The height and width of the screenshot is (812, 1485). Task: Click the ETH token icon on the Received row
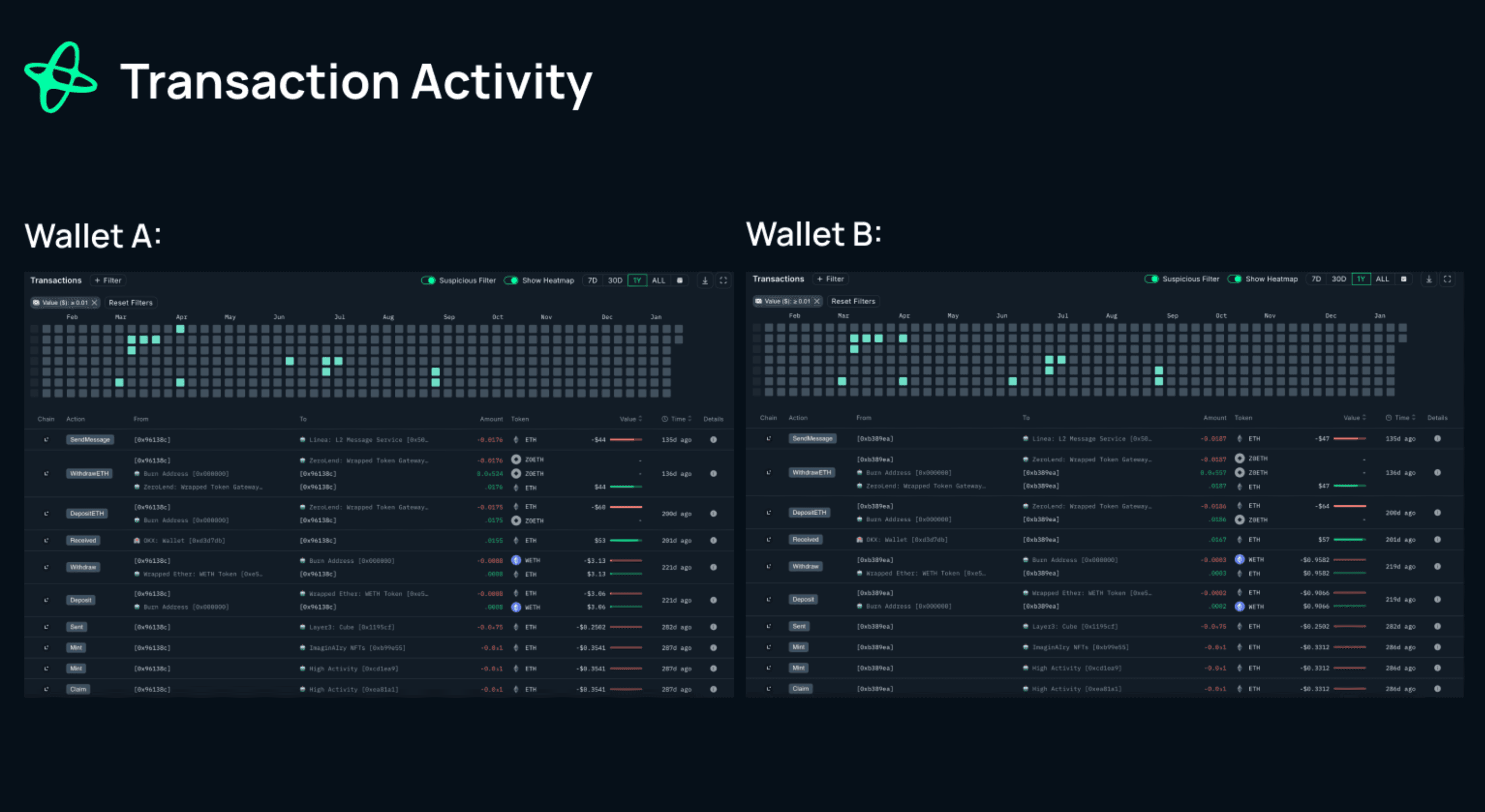[x=516, y=541]
